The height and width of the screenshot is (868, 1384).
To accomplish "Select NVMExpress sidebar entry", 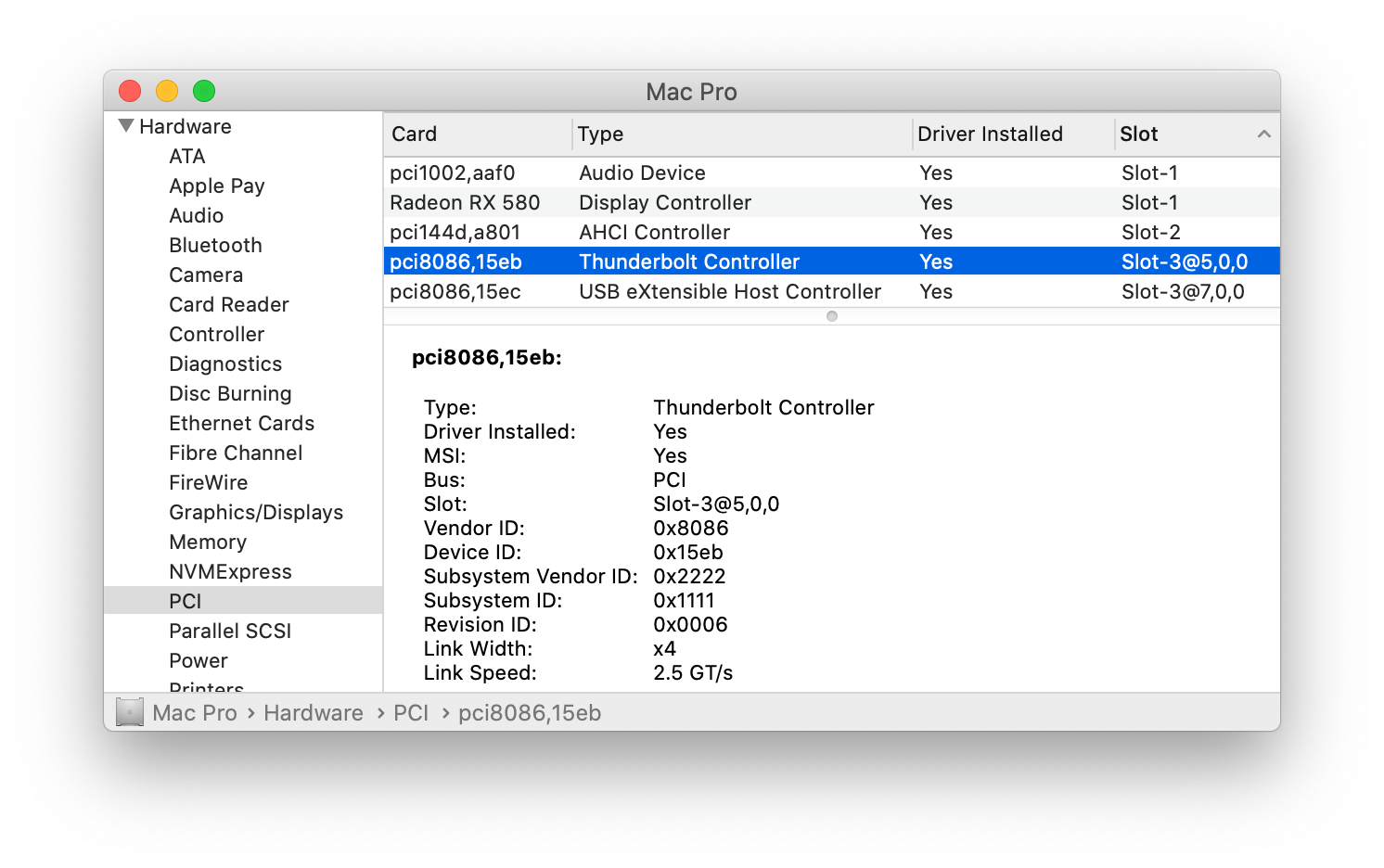I will coord(230,571).
